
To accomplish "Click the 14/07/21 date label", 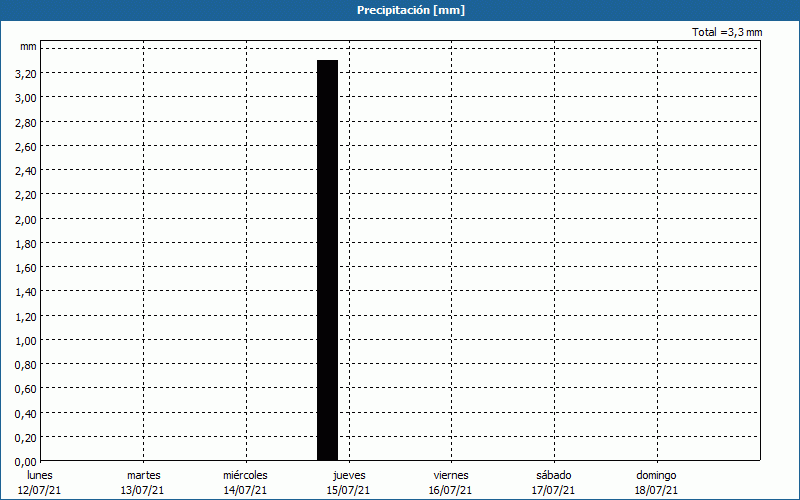I will 245,490.
